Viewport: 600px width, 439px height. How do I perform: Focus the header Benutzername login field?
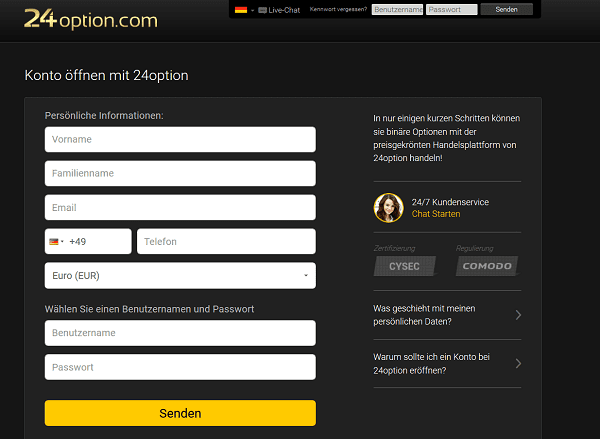point(397,10)
